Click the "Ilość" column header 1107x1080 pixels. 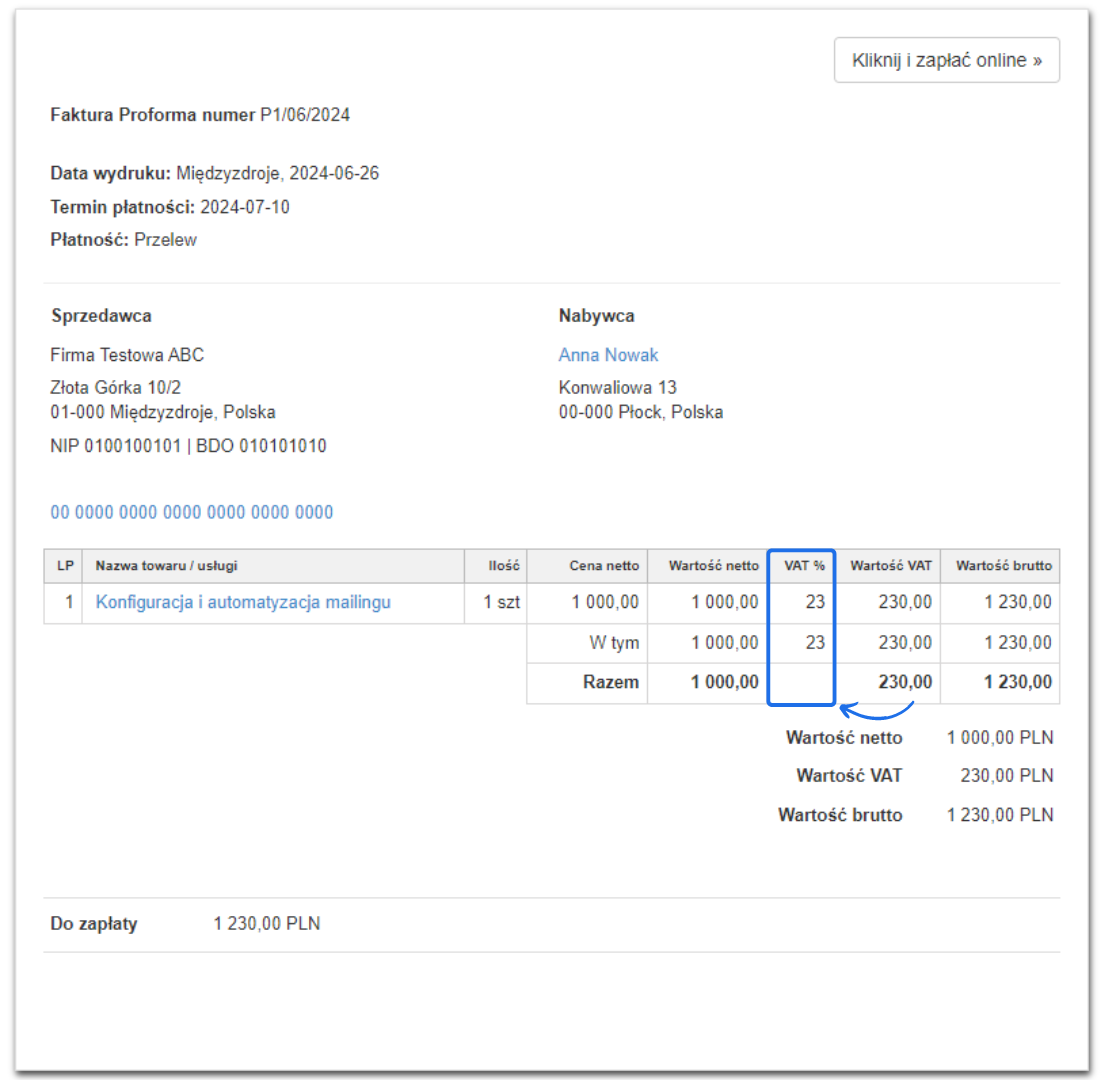pyautogui.click(x=504, y=566)
